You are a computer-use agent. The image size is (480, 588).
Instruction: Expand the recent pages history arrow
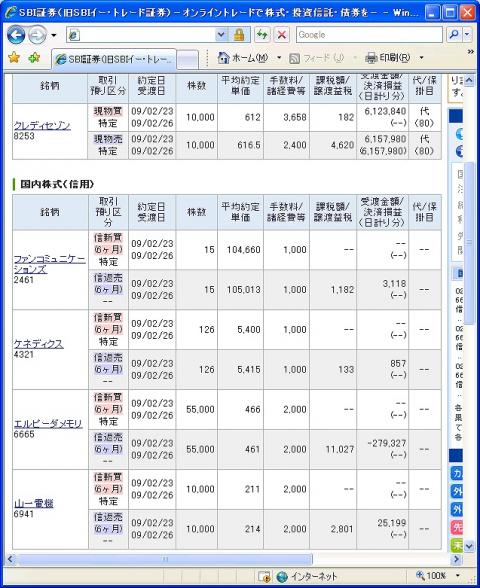(x=54, y=35)
